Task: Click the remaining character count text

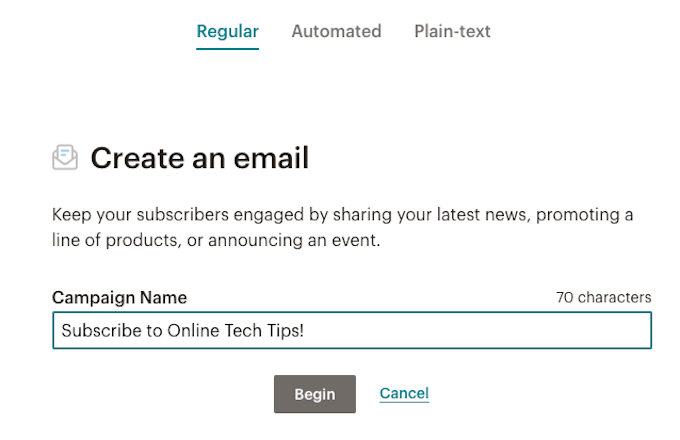Action: (x=603, y=297)
